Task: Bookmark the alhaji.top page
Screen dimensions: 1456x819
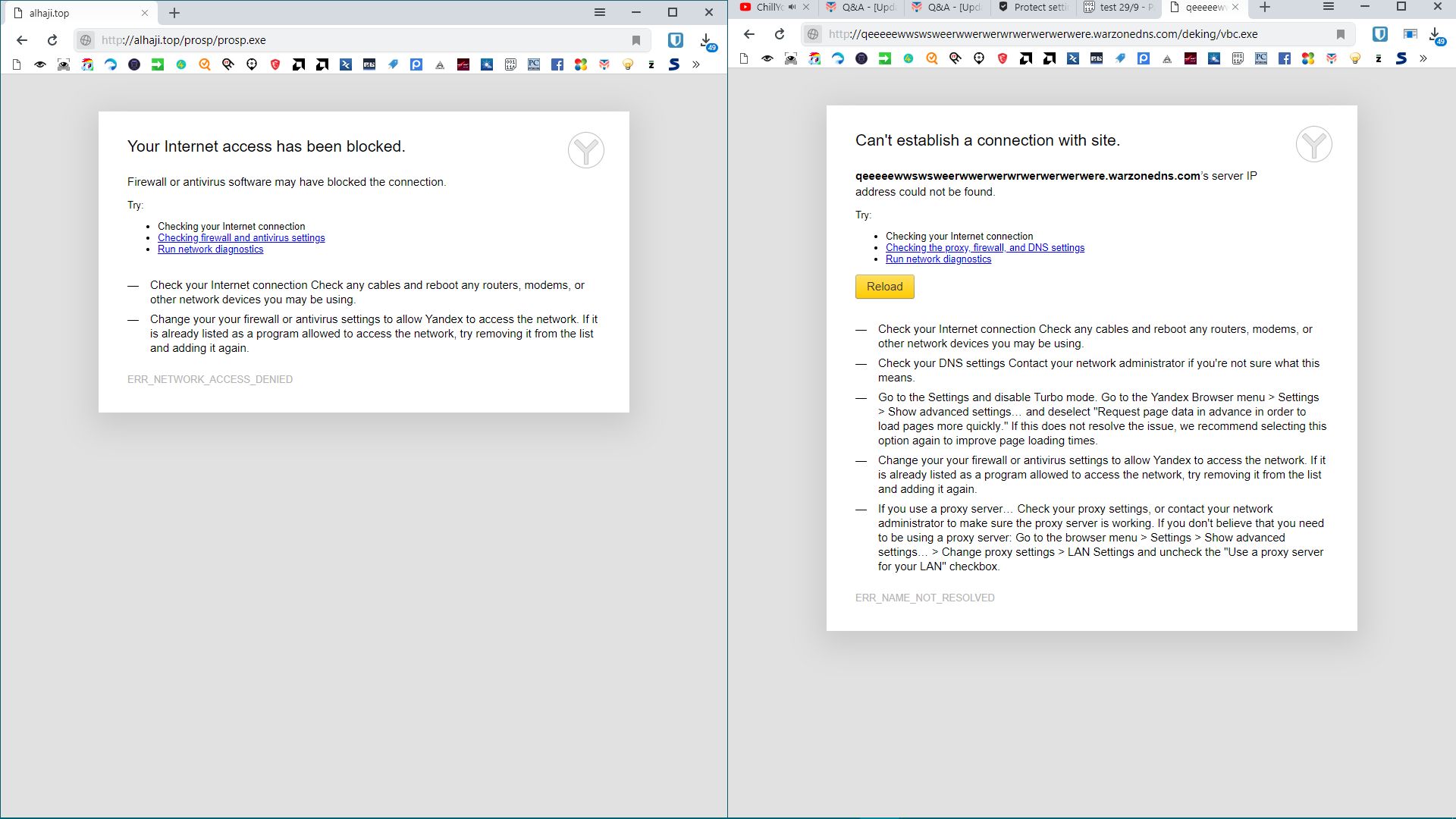Action: (x=636, y=40)
